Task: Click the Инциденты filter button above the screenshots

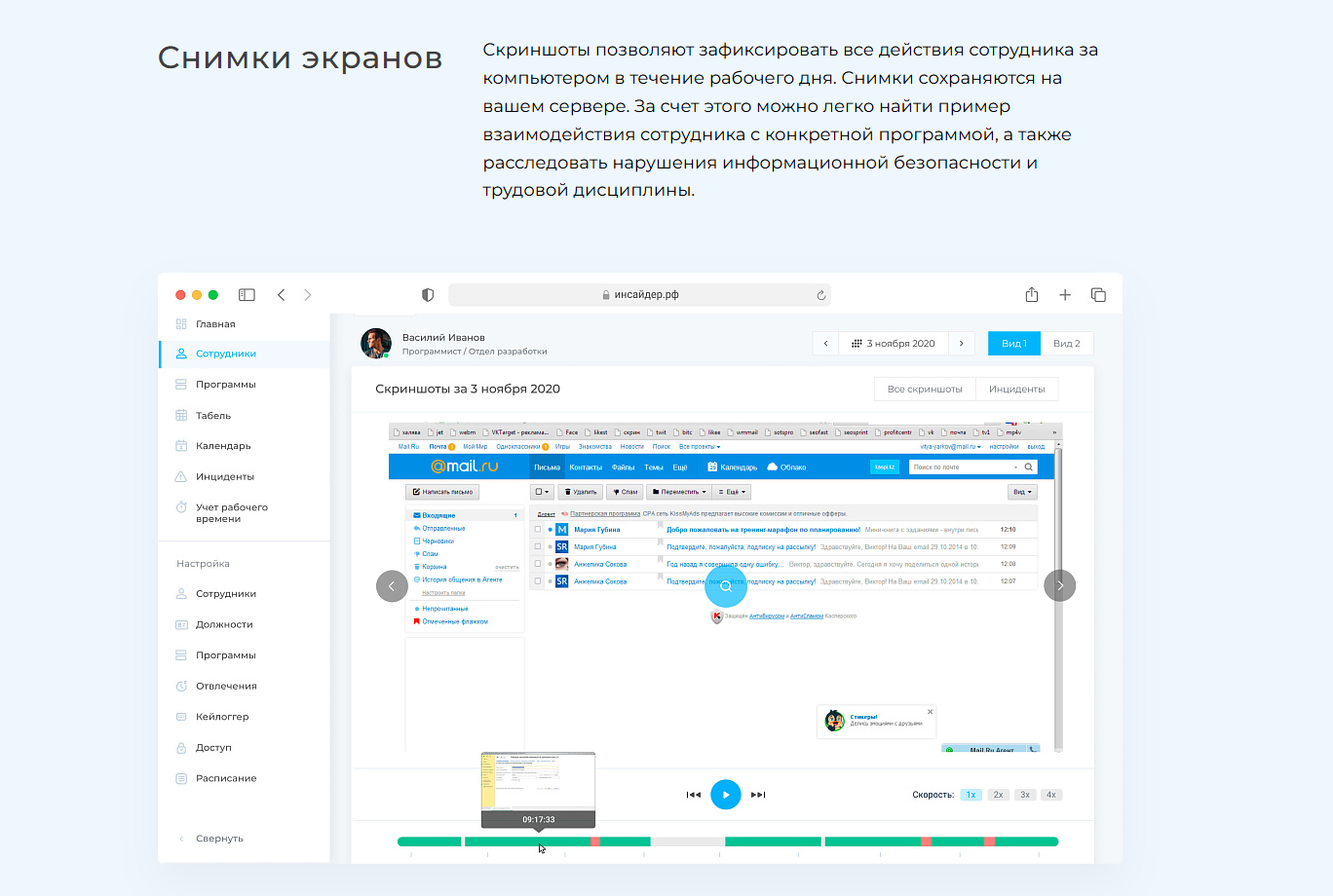Action: [x=1016, y=388]
